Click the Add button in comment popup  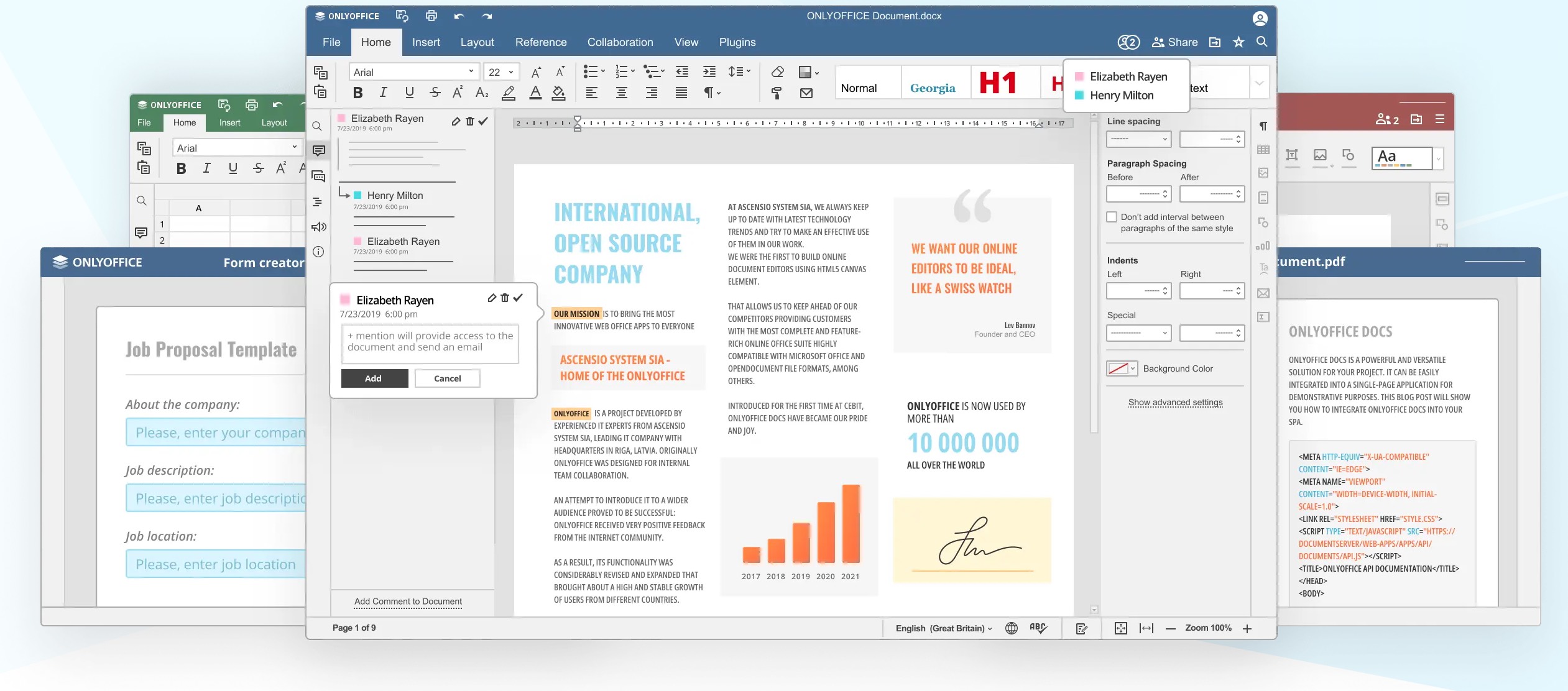click(374, 378)
